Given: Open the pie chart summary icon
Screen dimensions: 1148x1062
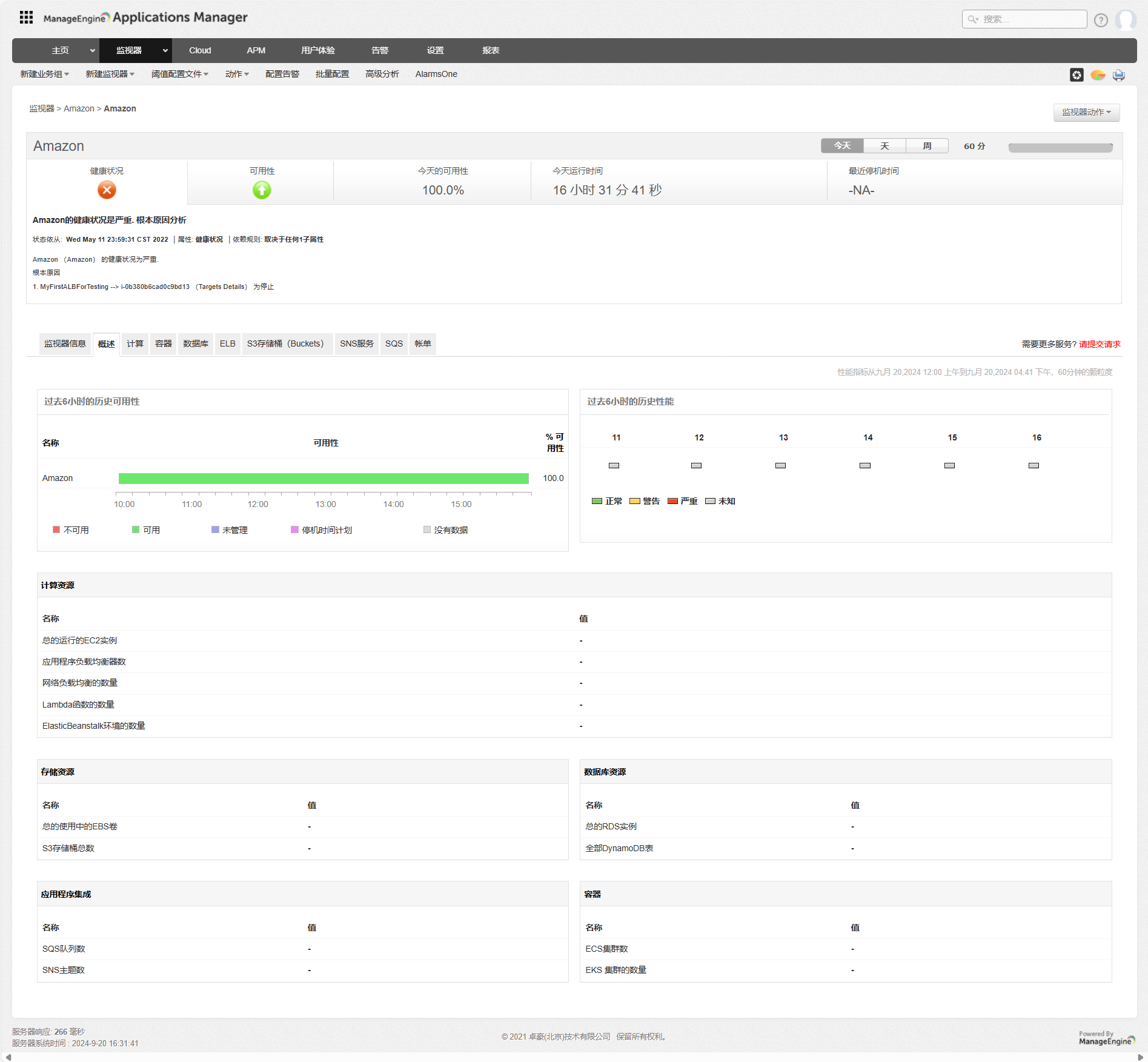Looking at the screenshot, I should 1098,75.
